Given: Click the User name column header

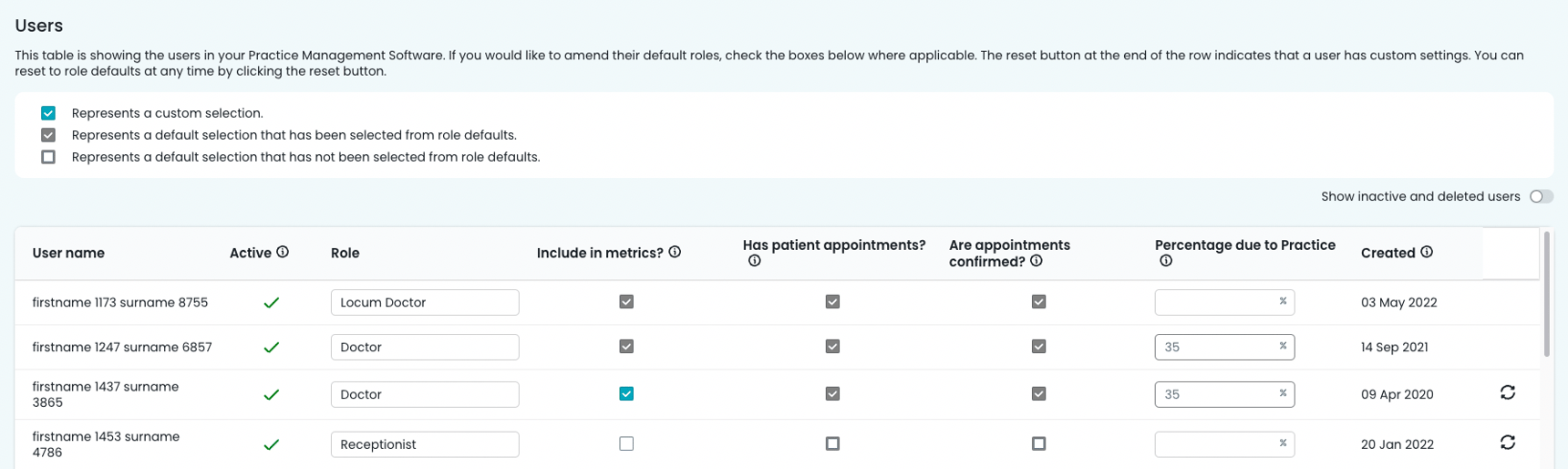Looking at the screenshot, I should coord(68,253).
